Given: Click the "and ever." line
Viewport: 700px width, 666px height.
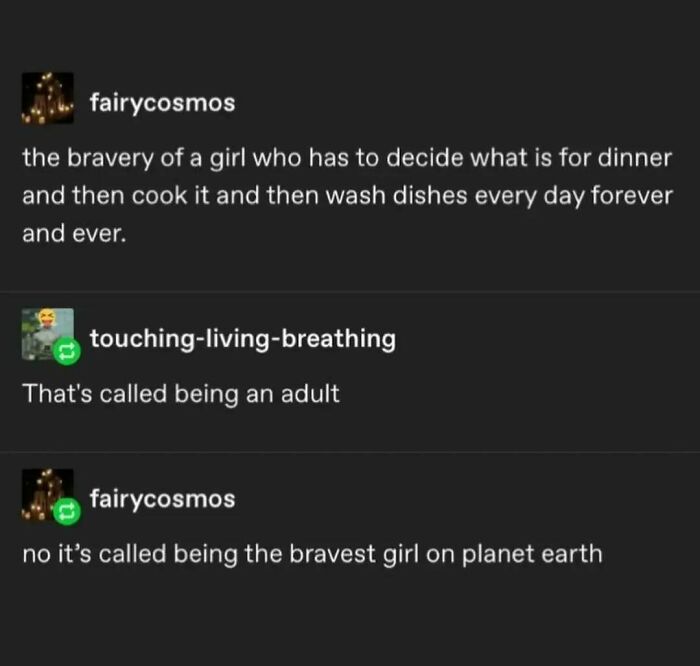Looking at the screenshot, I should point(75,234).
